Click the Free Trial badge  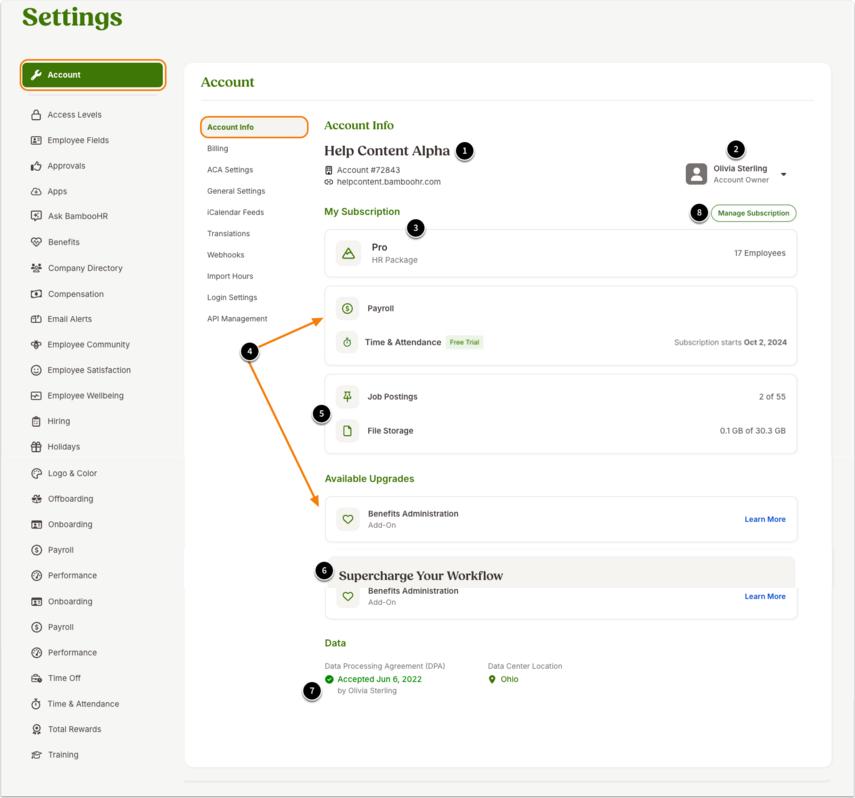click(x=465, y=343)
